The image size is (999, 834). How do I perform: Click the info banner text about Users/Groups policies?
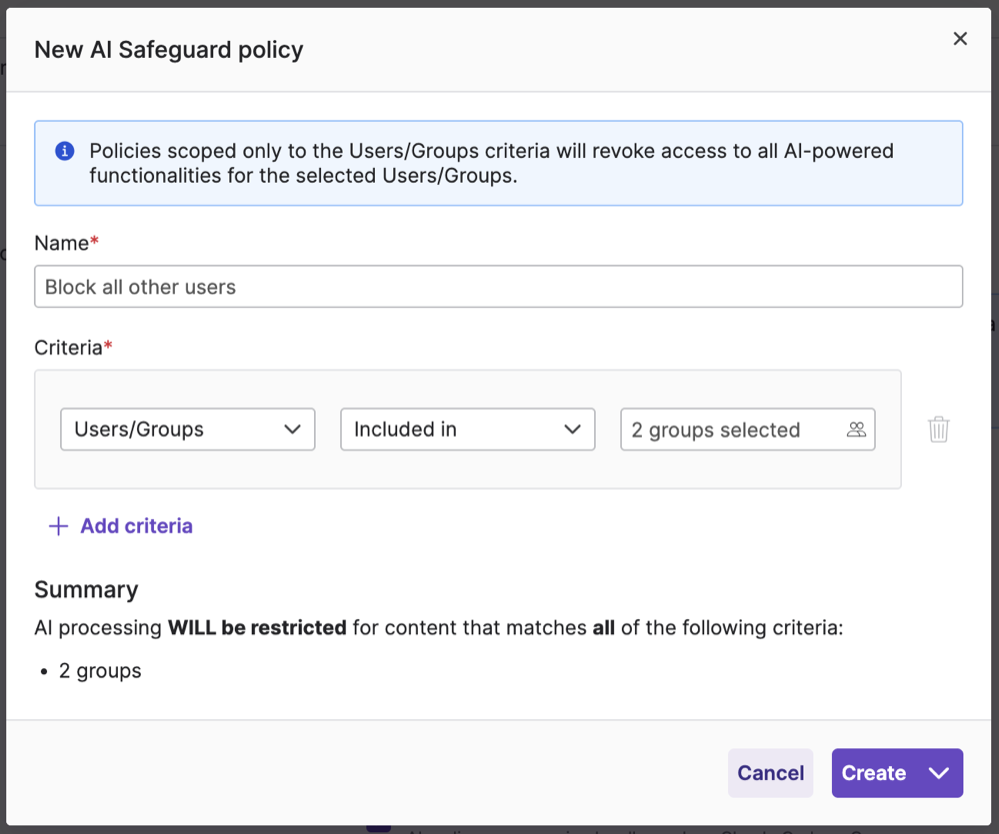(490, 164)
